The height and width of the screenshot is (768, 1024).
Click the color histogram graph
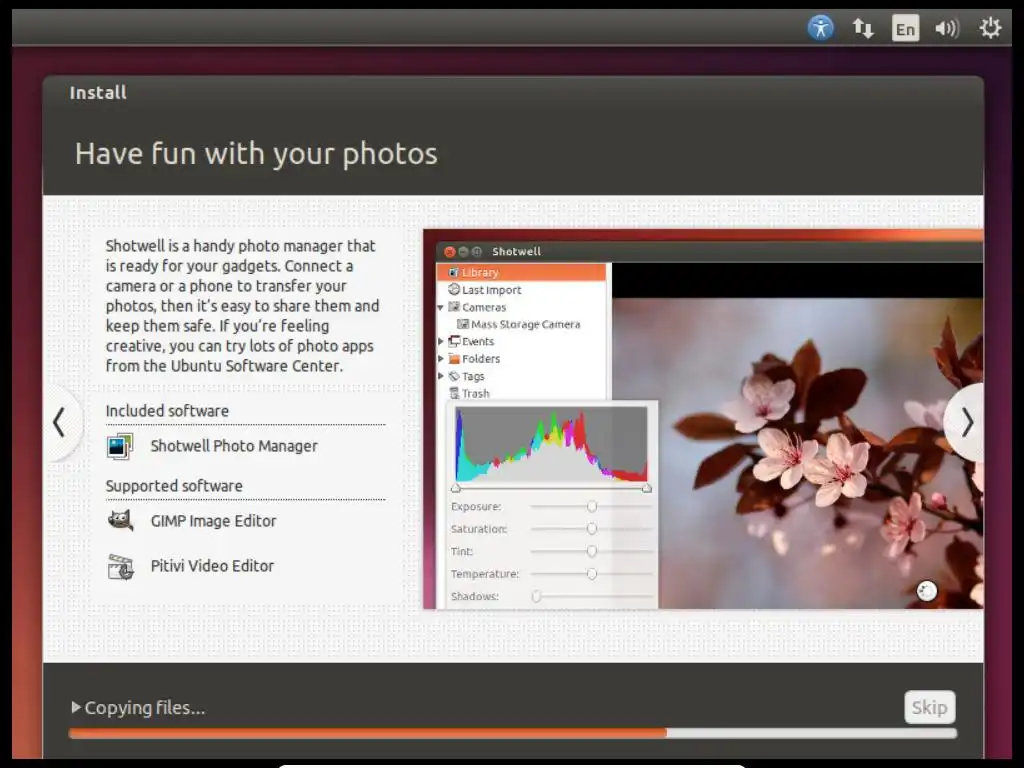[x=551, y=445]
